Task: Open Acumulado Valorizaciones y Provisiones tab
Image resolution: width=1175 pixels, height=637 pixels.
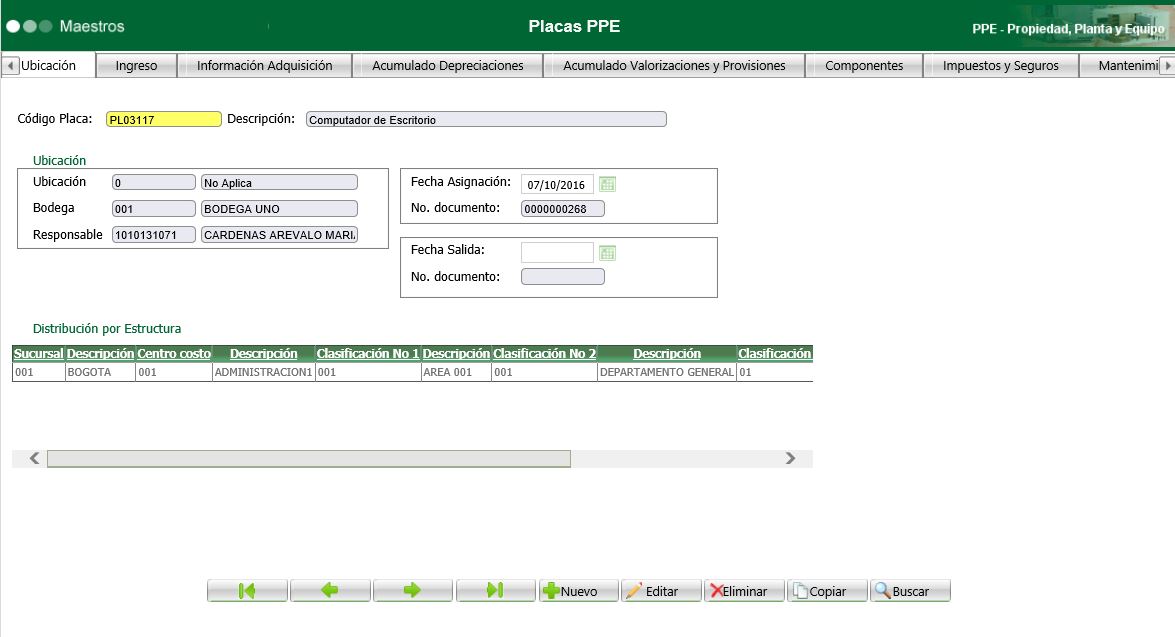Action: (674, 66)
